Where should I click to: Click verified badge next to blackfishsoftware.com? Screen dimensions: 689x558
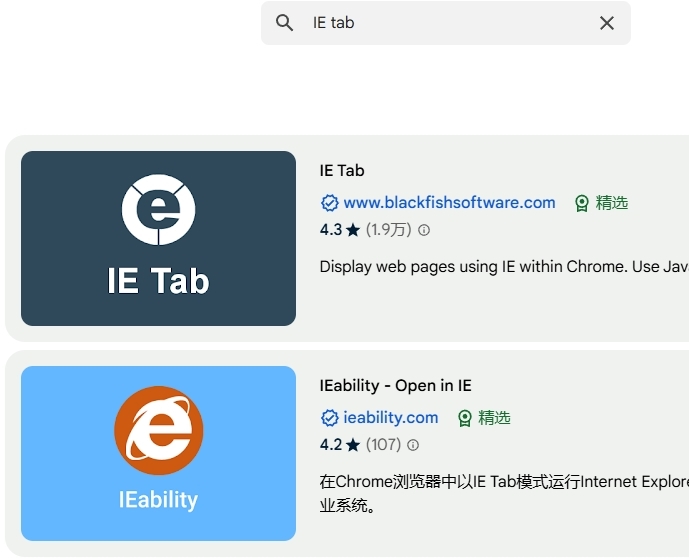(330, 203)
